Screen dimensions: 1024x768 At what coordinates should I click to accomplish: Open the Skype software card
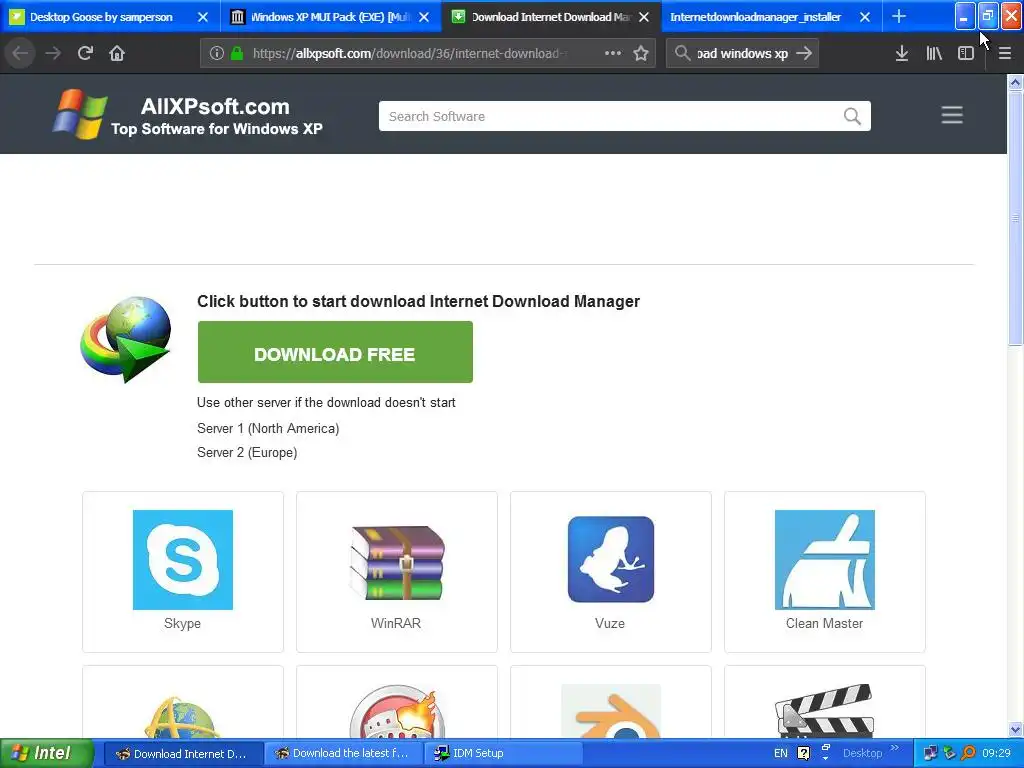183,572
